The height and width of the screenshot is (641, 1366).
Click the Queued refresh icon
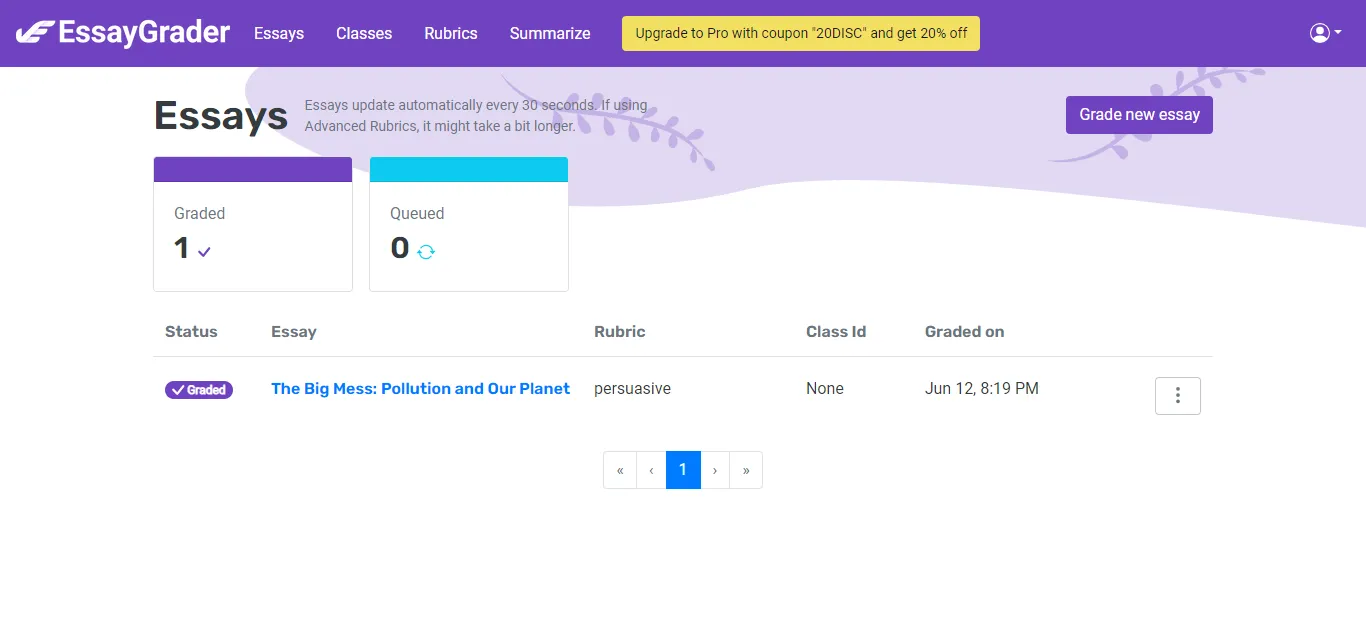(426, 252)
